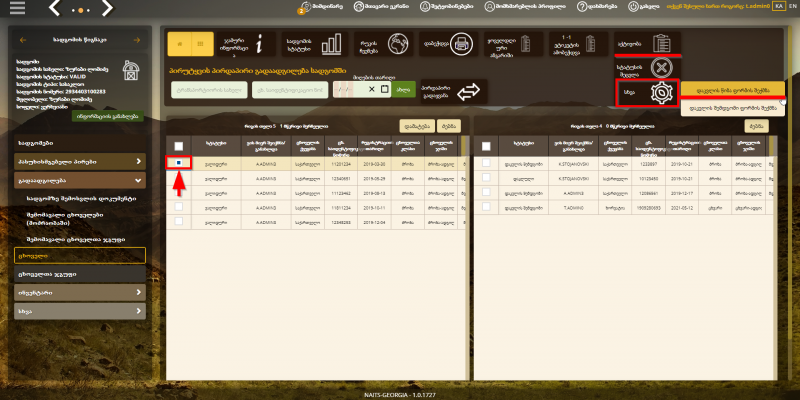Open holding entry document sidebar item
This screenshot has width=800, height=400.
(81, 198)
